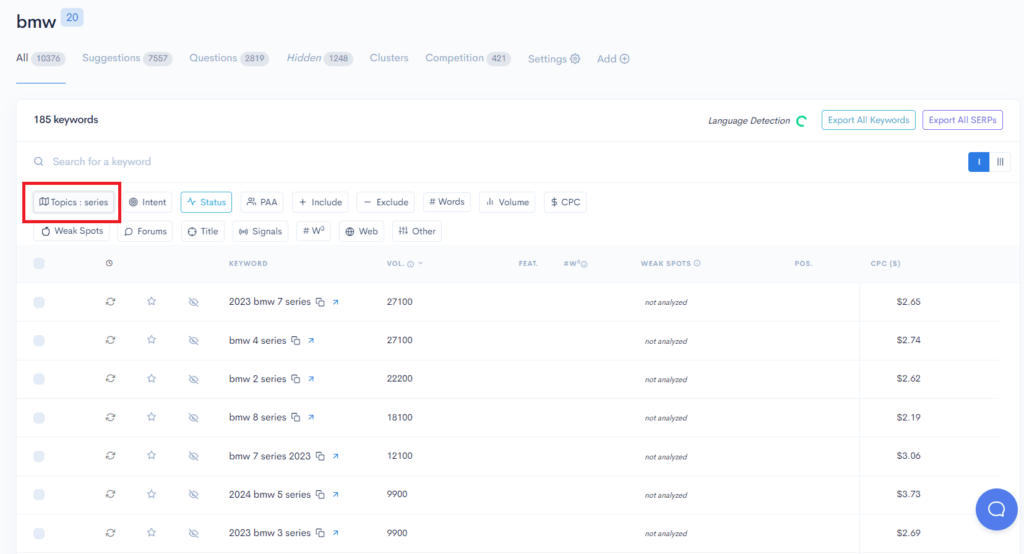Sort by volume using VOL. header arrow
The width and height of the screenshot is (1024, 554).
pos(421,263)
